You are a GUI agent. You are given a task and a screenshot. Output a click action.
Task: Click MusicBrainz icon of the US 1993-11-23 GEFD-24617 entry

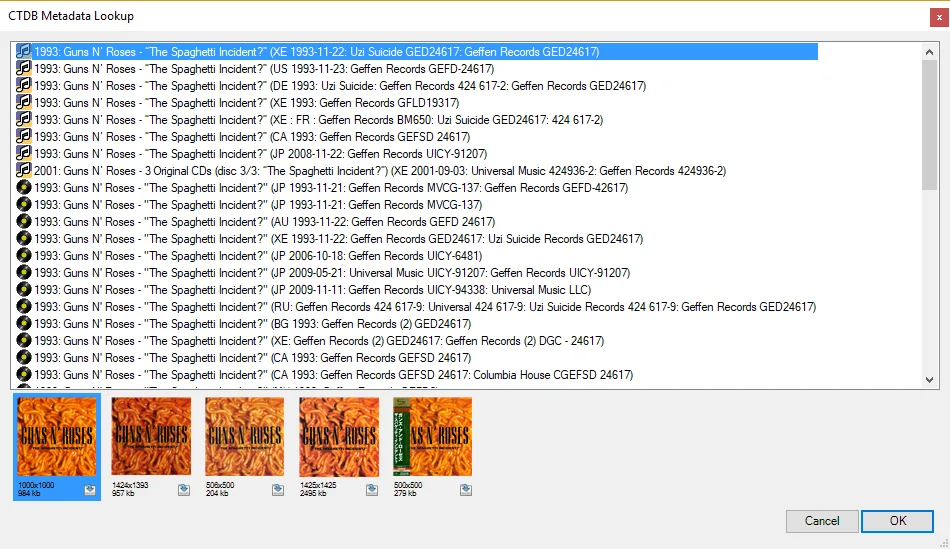click(x=24, y=68)
